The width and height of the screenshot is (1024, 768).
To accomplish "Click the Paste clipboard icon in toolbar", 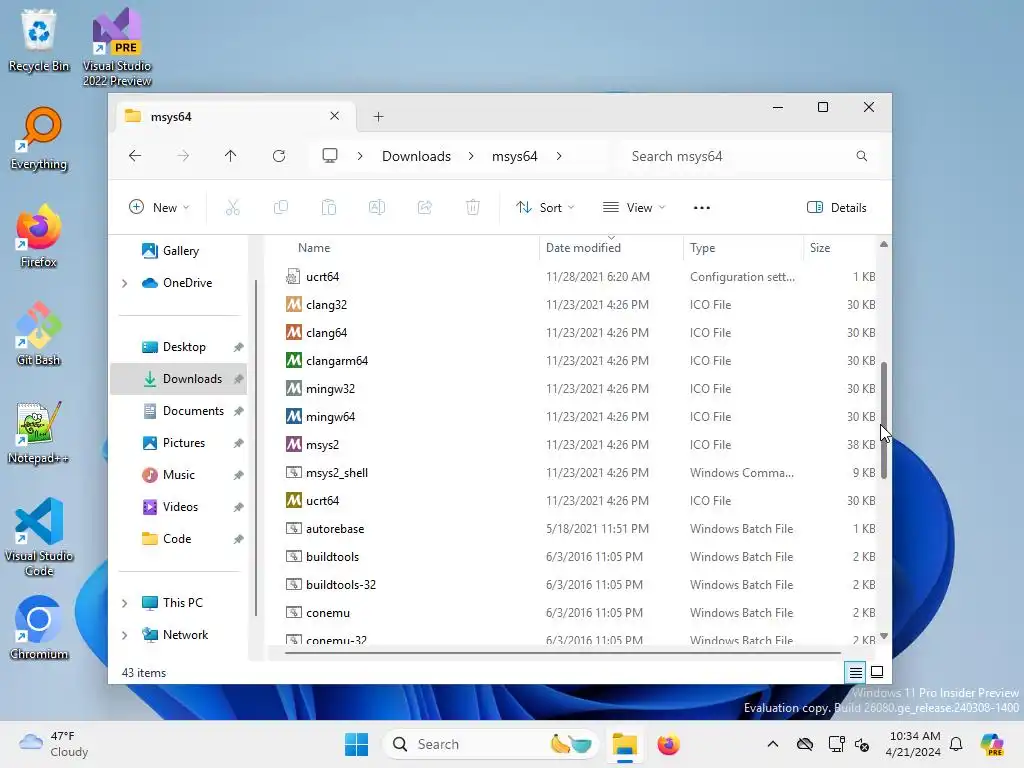I will point(328,208).
